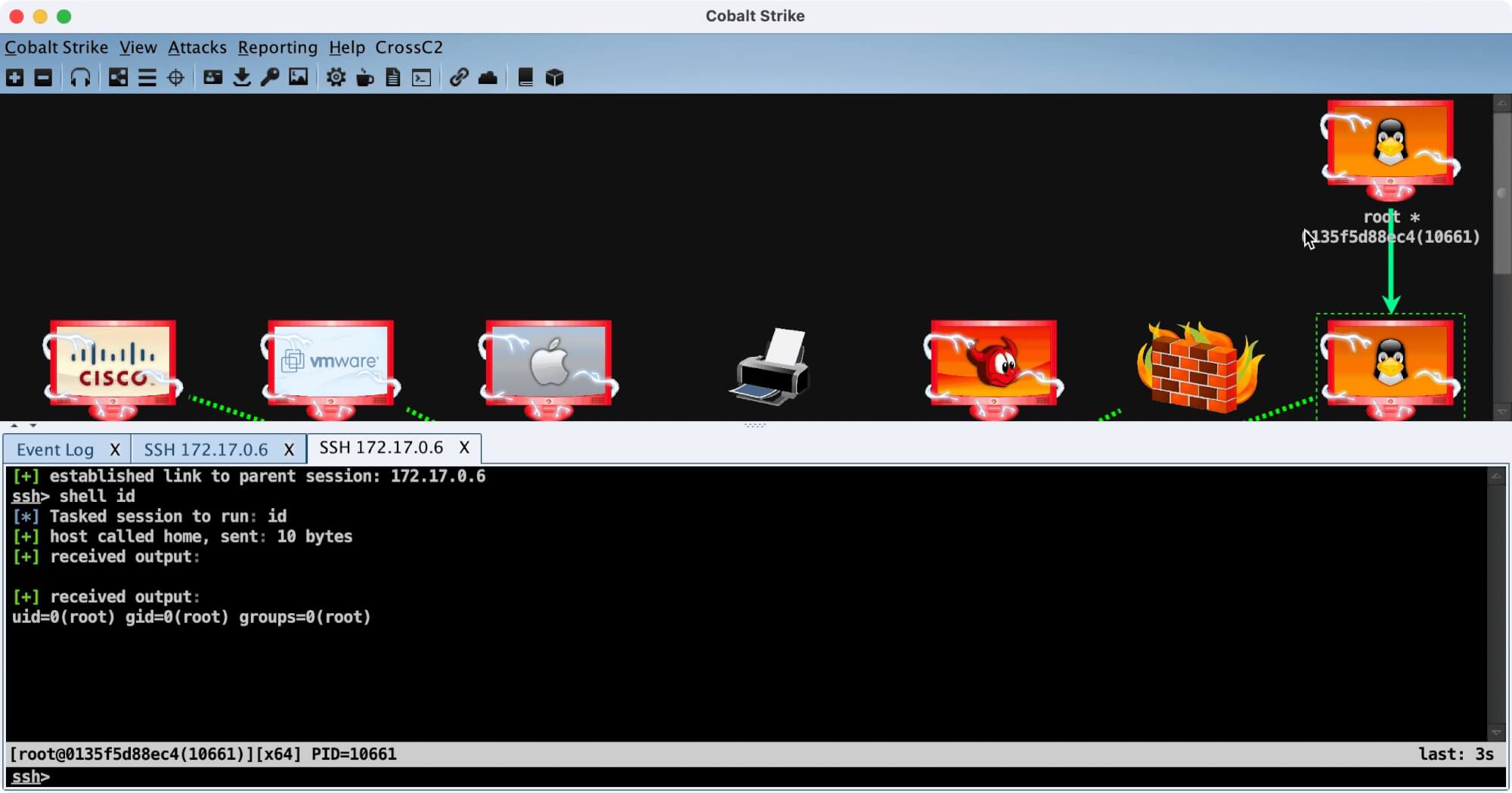Click the macOS green zoom button

tap(64, 16)
